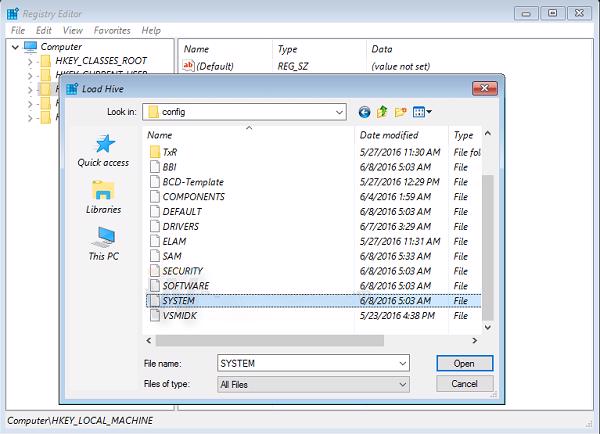
Task: Click the 5/23/2016 4:38 PM date cell
Action: (397, 316)
